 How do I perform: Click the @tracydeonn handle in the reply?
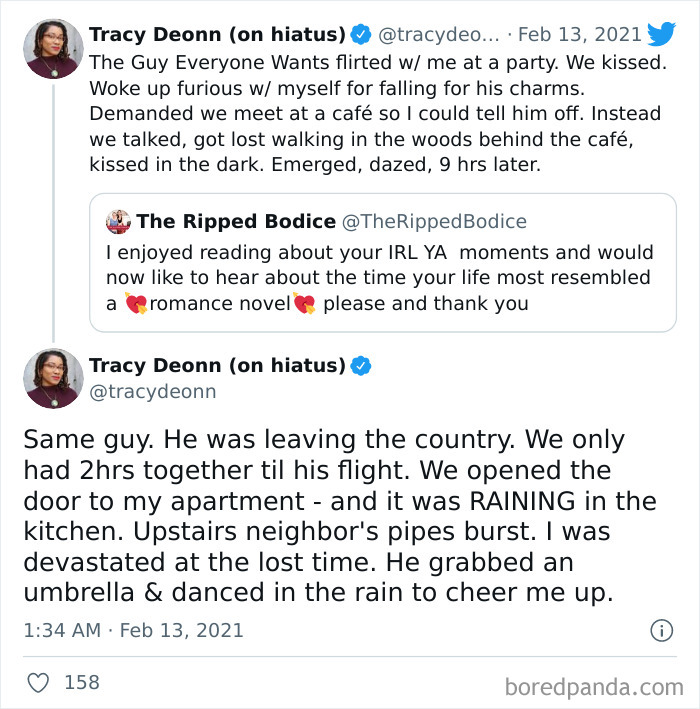click(152, 392)
